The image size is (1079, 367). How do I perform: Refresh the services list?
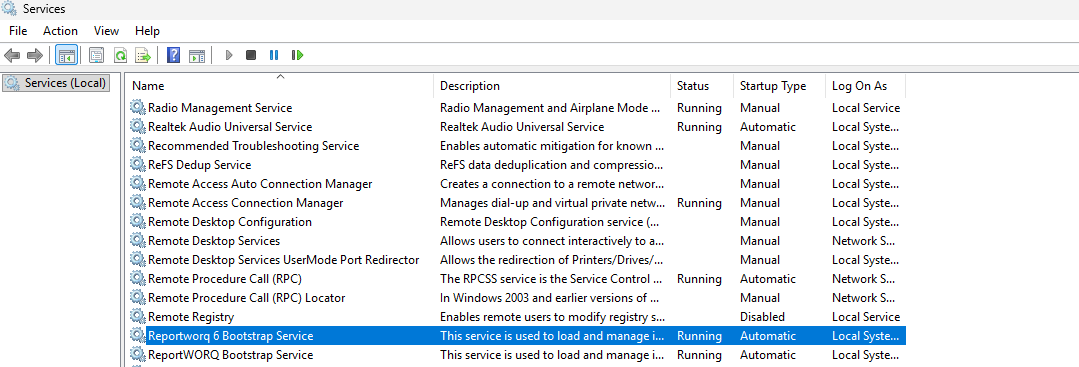[120, 55]
